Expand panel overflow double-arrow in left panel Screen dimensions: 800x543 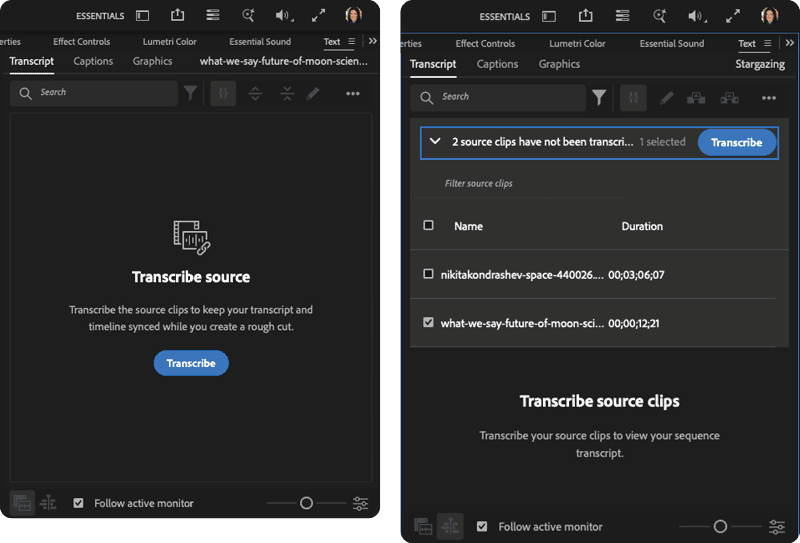[373, 41]
